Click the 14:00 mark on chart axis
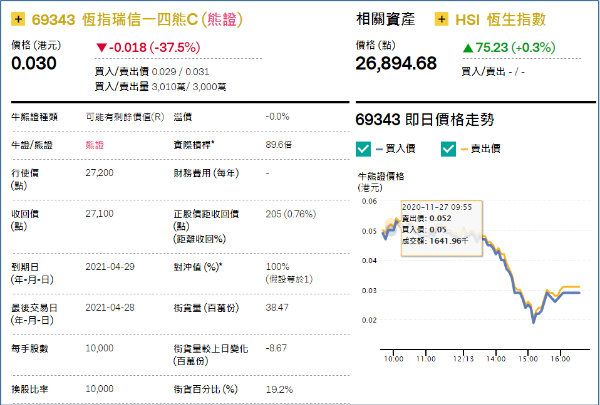Viewport: 600px width, 405px height. tap(496, 359)
